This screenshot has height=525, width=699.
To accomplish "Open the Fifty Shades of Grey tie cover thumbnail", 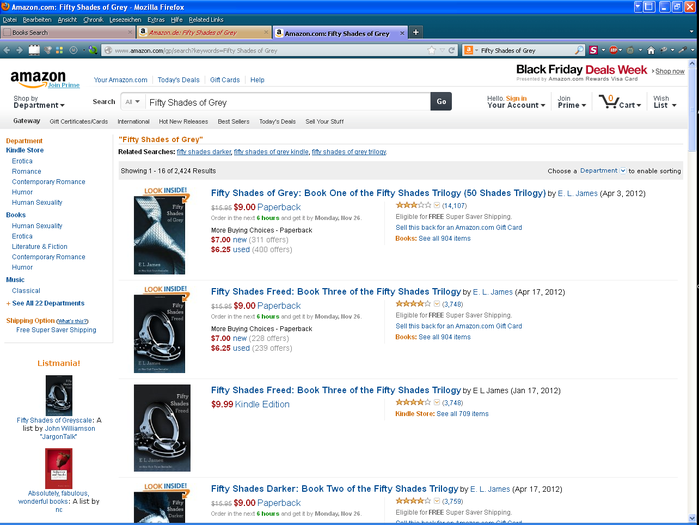I will coord(160,235).
